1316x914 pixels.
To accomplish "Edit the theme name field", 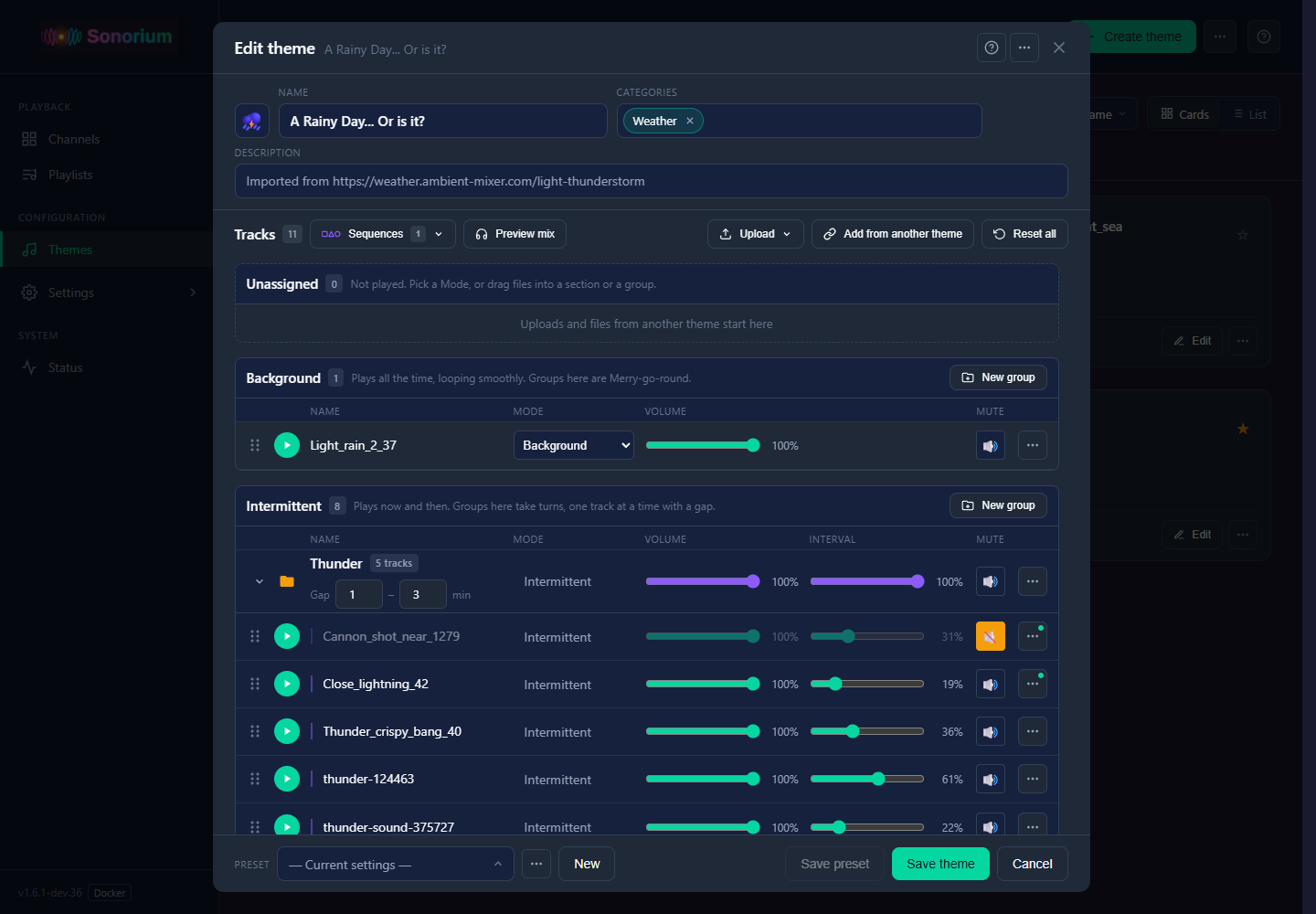I will [443, 121].
